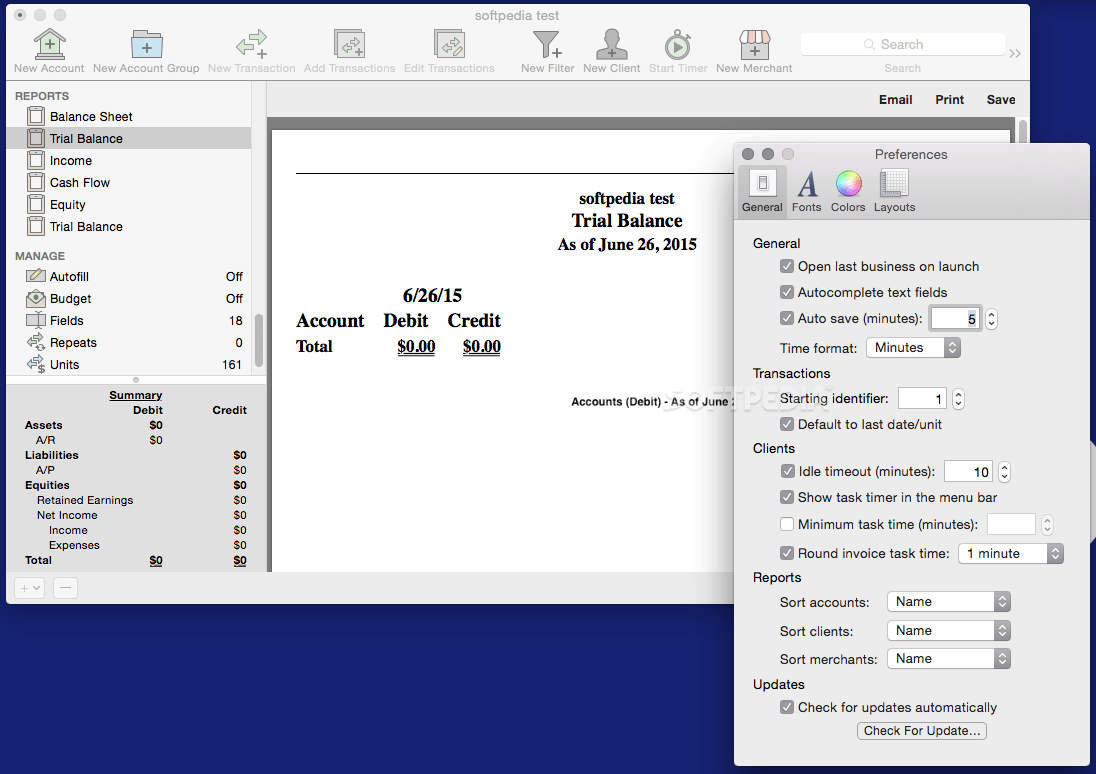This screenshot has width=1096, height=774.
Task: Create a New Account Group folder
Action: (x=146, y=44)
